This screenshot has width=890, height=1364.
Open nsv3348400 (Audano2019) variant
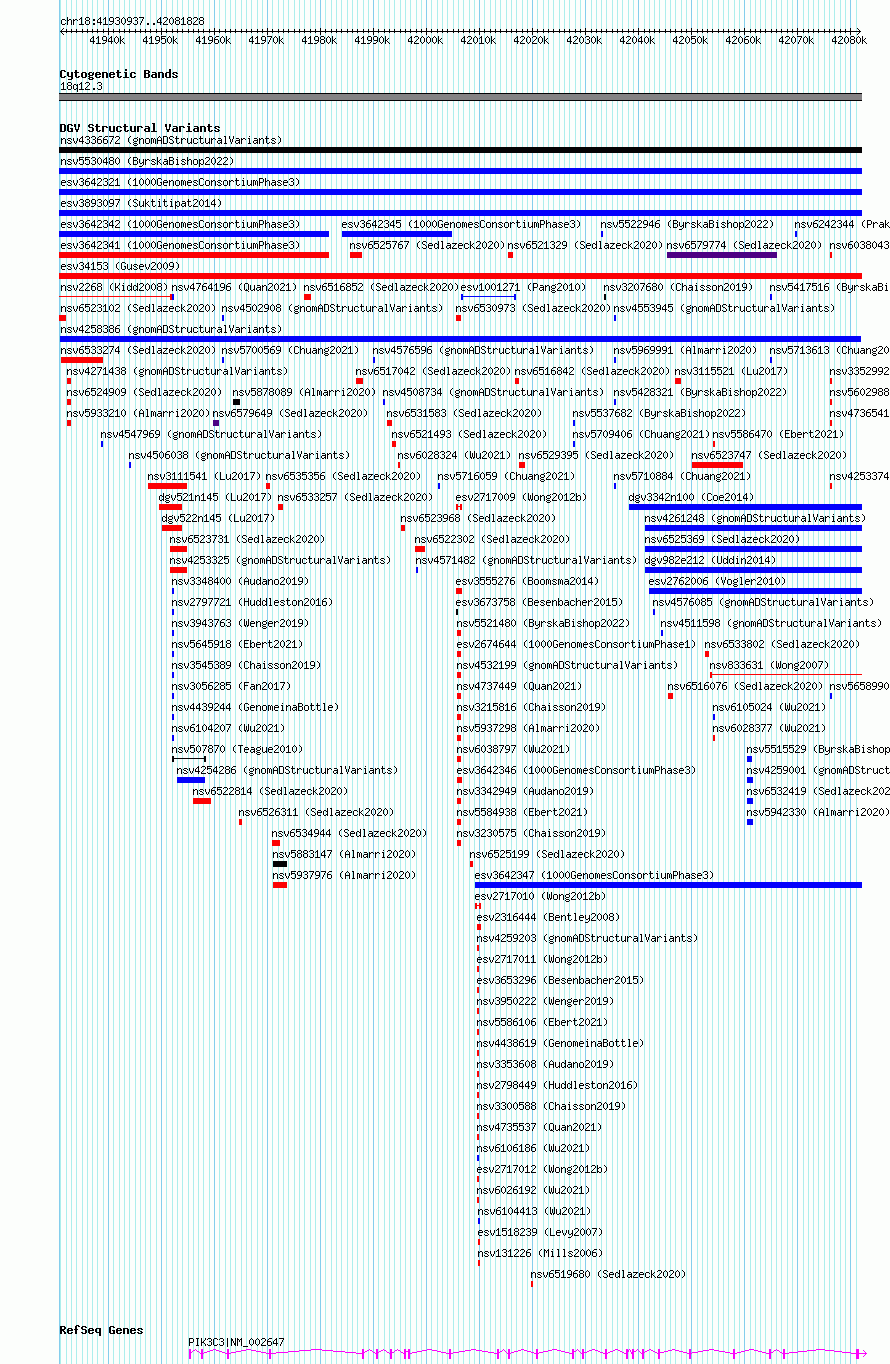pyautogui.click(x=241, y=581)
